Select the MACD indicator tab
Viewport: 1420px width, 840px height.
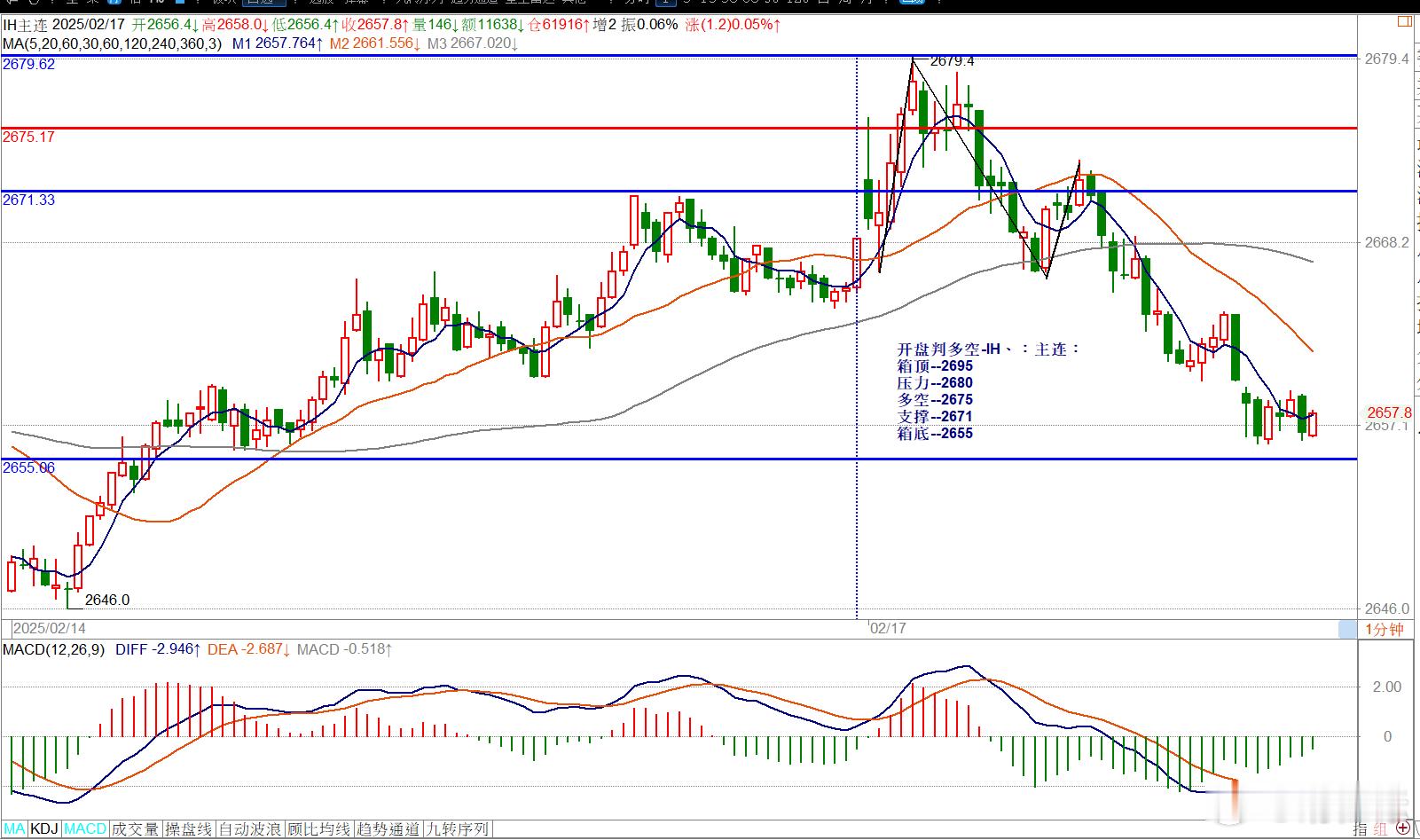click(85, 829)
